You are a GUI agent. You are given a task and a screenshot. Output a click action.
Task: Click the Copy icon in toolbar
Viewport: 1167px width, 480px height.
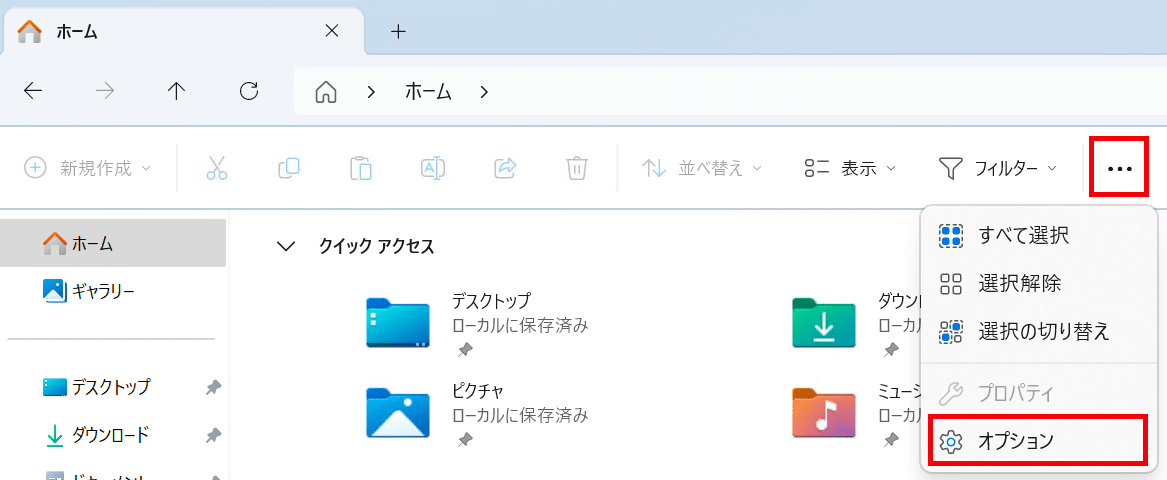coord(289,168)
